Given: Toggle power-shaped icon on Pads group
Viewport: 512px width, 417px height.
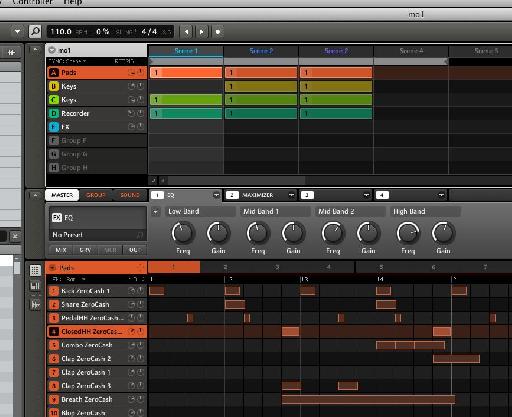Looking at the screenshot, I should point(141,72).
